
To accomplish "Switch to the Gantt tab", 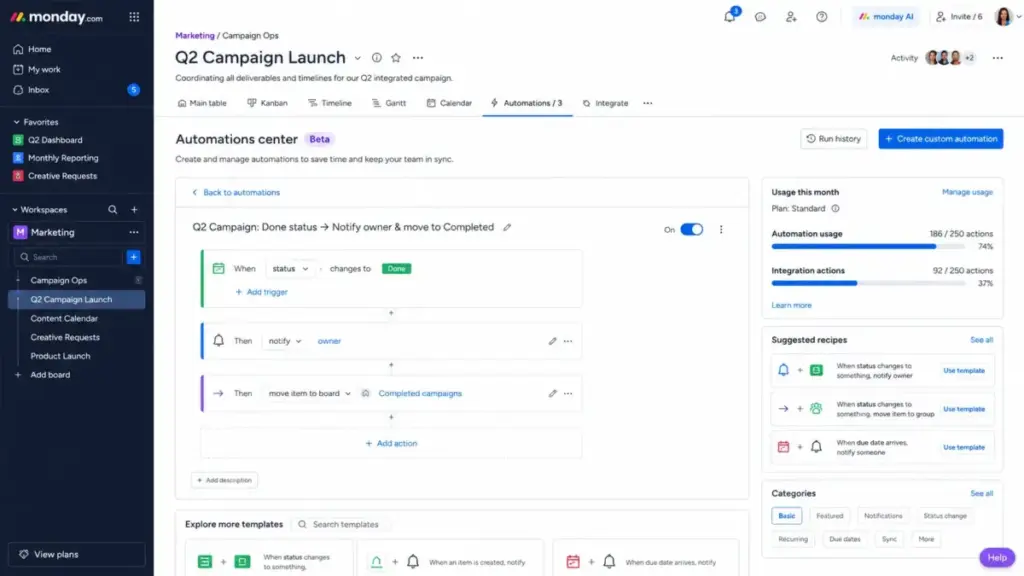I will [389, 103].
